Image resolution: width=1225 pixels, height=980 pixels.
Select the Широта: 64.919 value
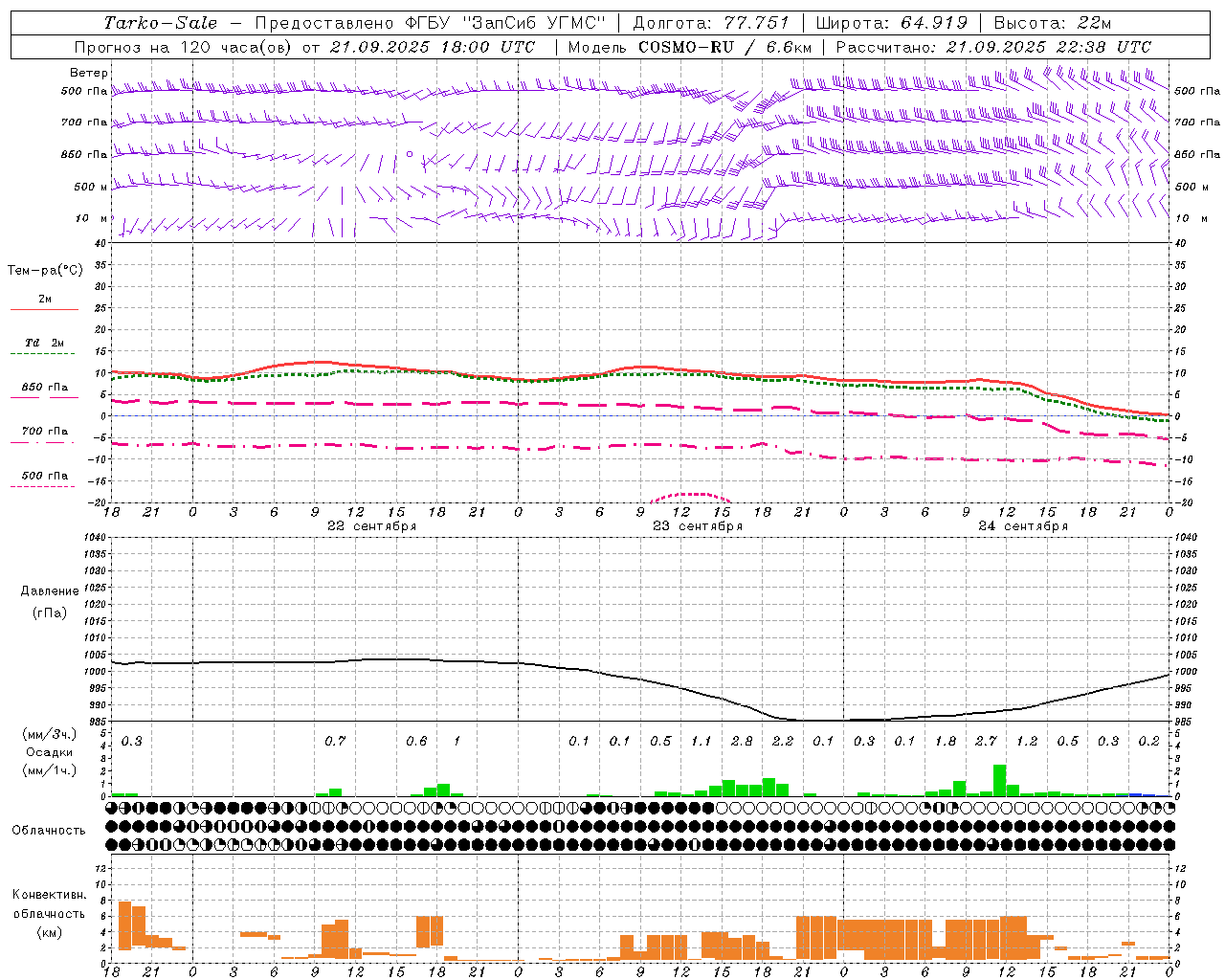tap(892, 23)
